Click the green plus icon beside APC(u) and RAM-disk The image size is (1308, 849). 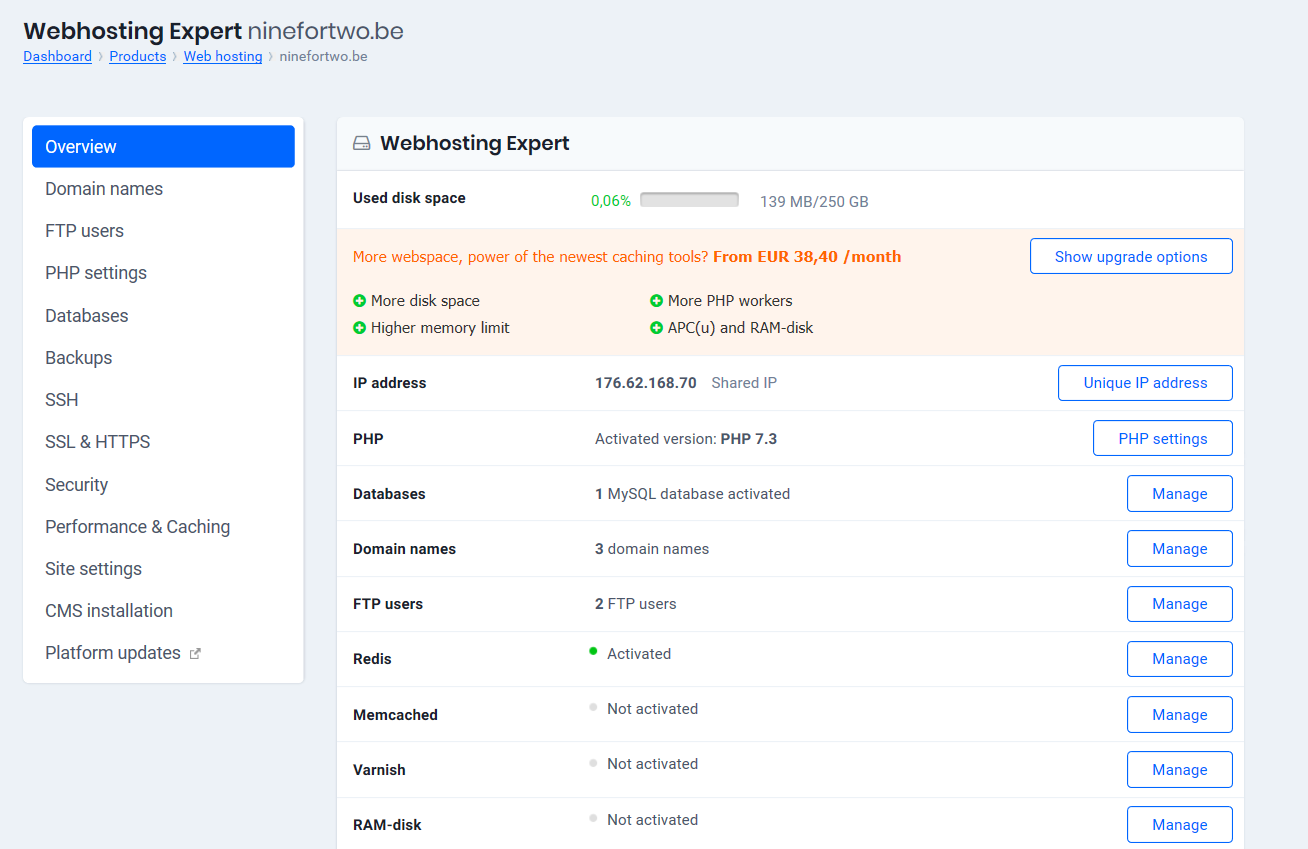(658, 327)
